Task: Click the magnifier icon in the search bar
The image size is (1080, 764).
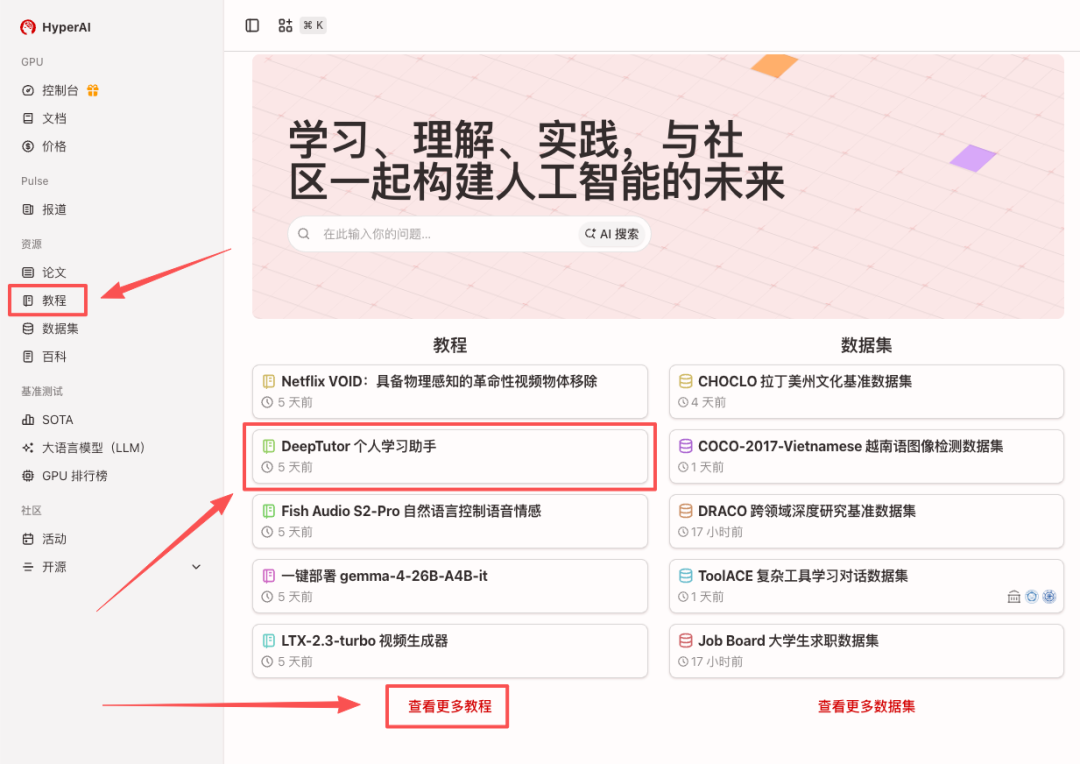Action: pyautogui.click(x=303, y=233)
